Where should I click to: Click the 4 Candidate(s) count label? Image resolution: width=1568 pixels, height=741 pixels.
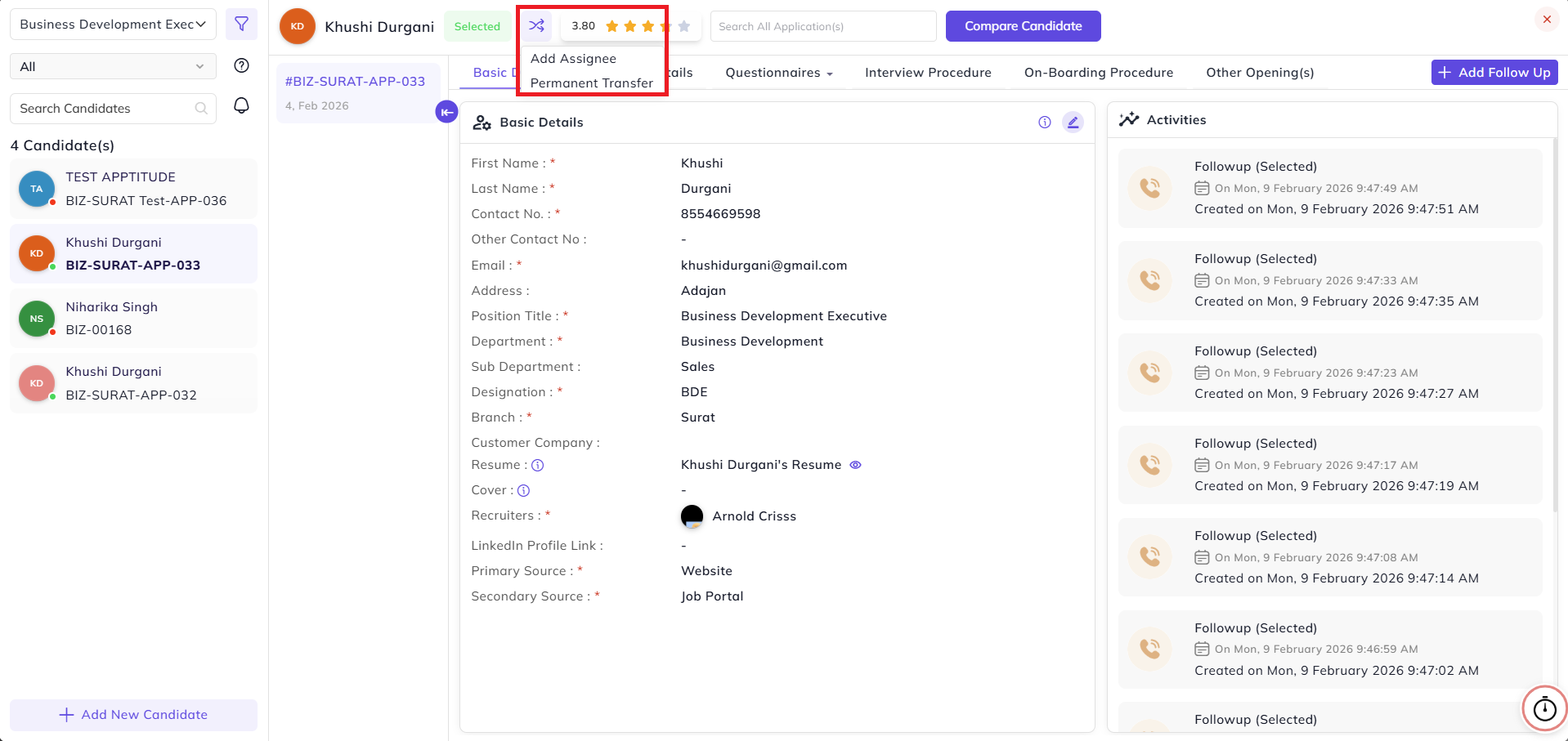pyautogui.click(x=62, y=145)
